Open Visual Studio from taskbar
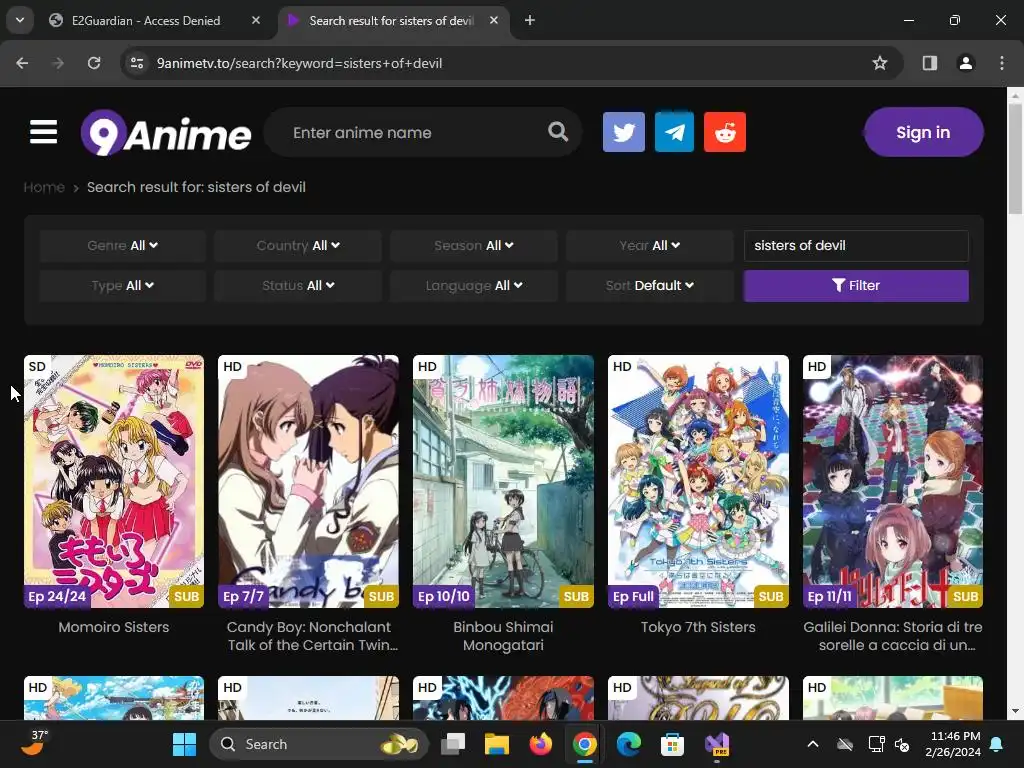 pyautogui.click(x=716, y=744)
